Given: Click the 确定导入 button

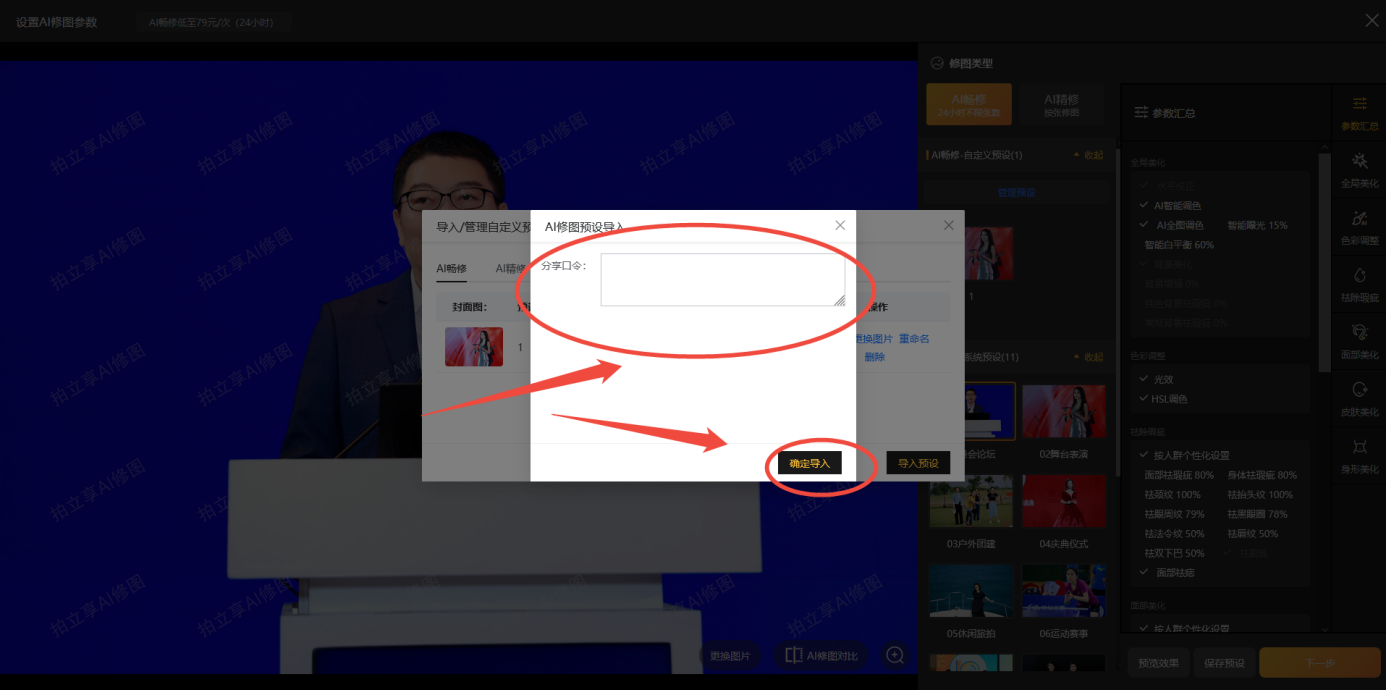Looking at the screenshot, I should click(x=810, y=463).
